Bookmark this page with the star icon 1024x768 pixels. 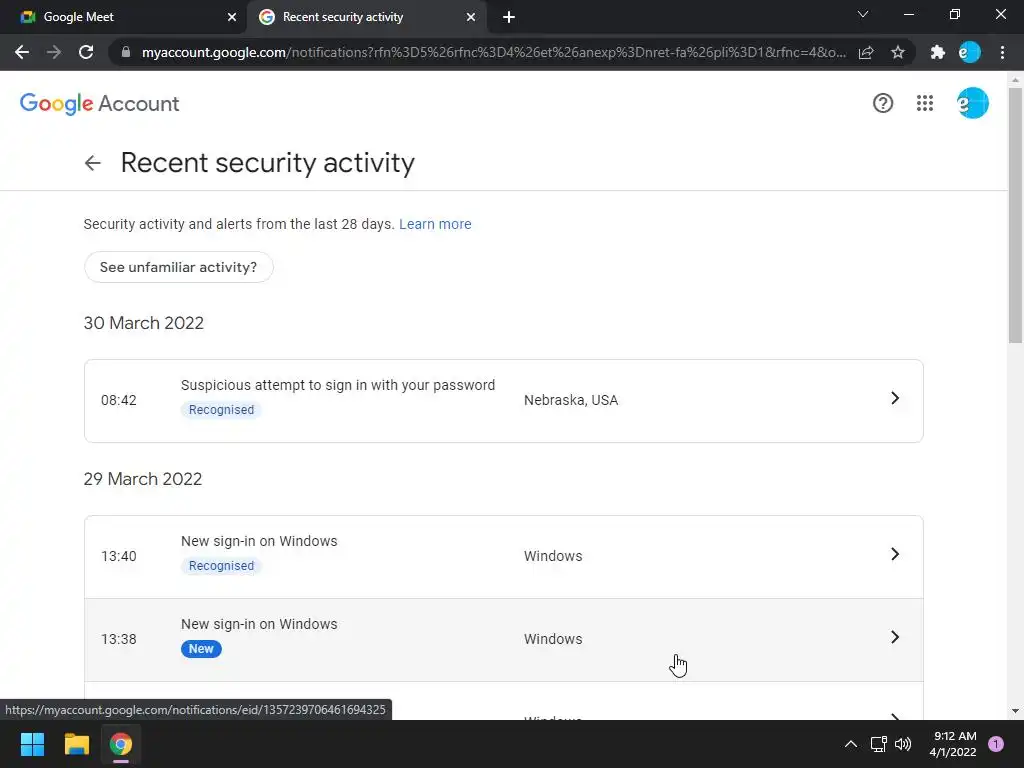898,52
